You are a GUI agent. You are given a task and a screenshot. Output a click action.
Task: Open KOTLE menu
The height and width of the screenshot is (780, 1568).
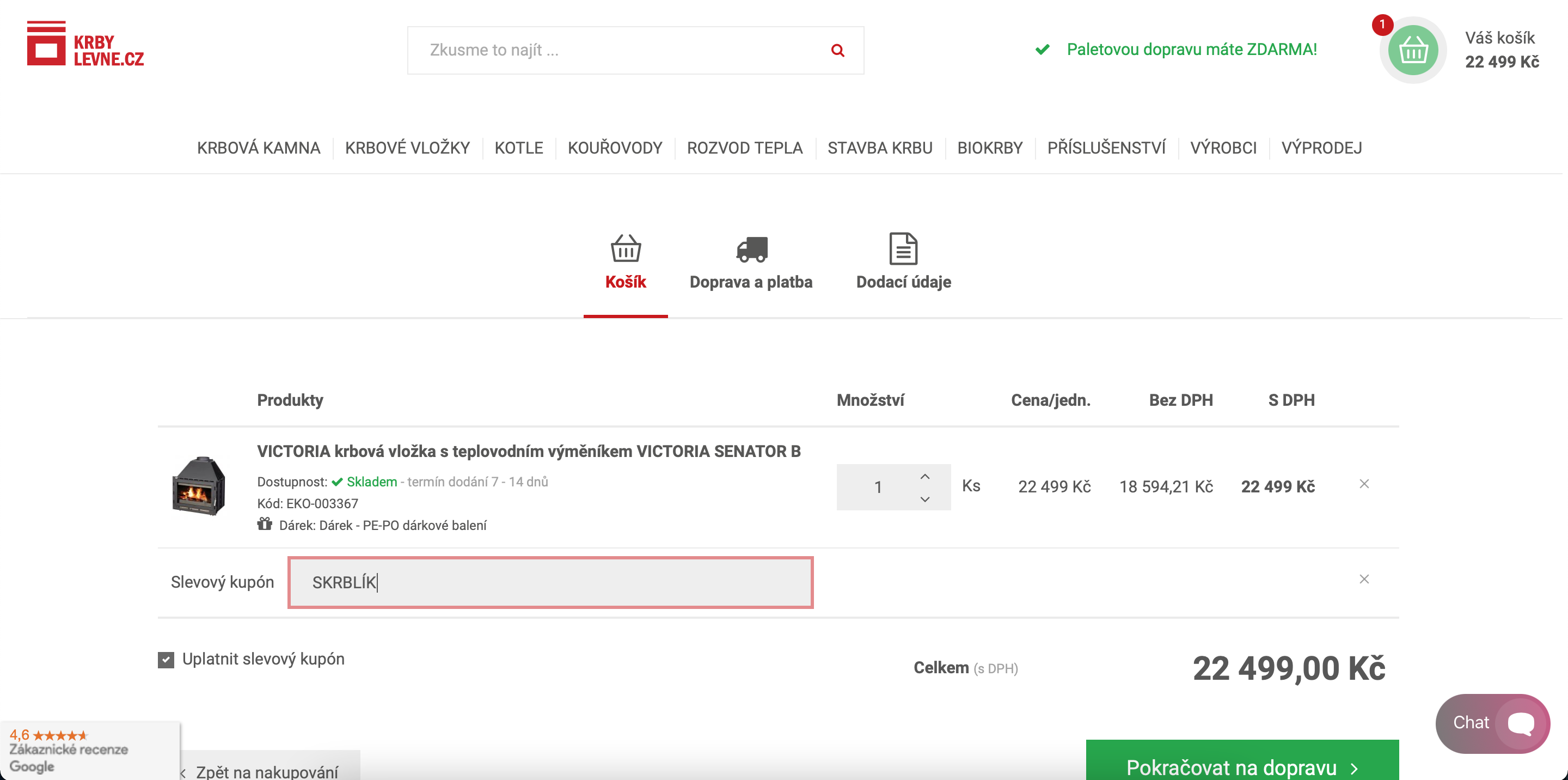click(519, 148)
